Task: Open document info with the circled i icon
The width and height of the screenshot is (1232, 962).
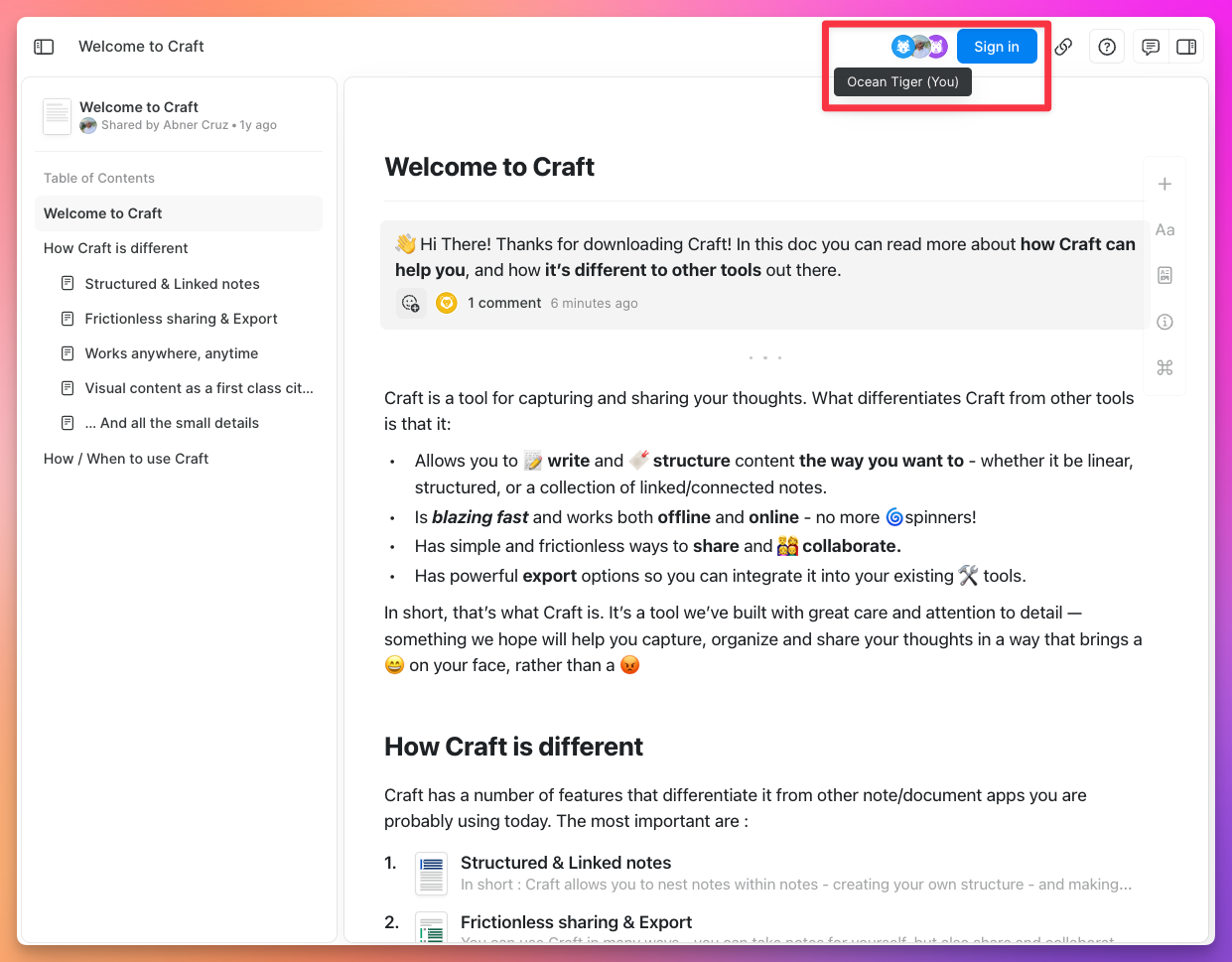Action: [x=1164, y=322]
